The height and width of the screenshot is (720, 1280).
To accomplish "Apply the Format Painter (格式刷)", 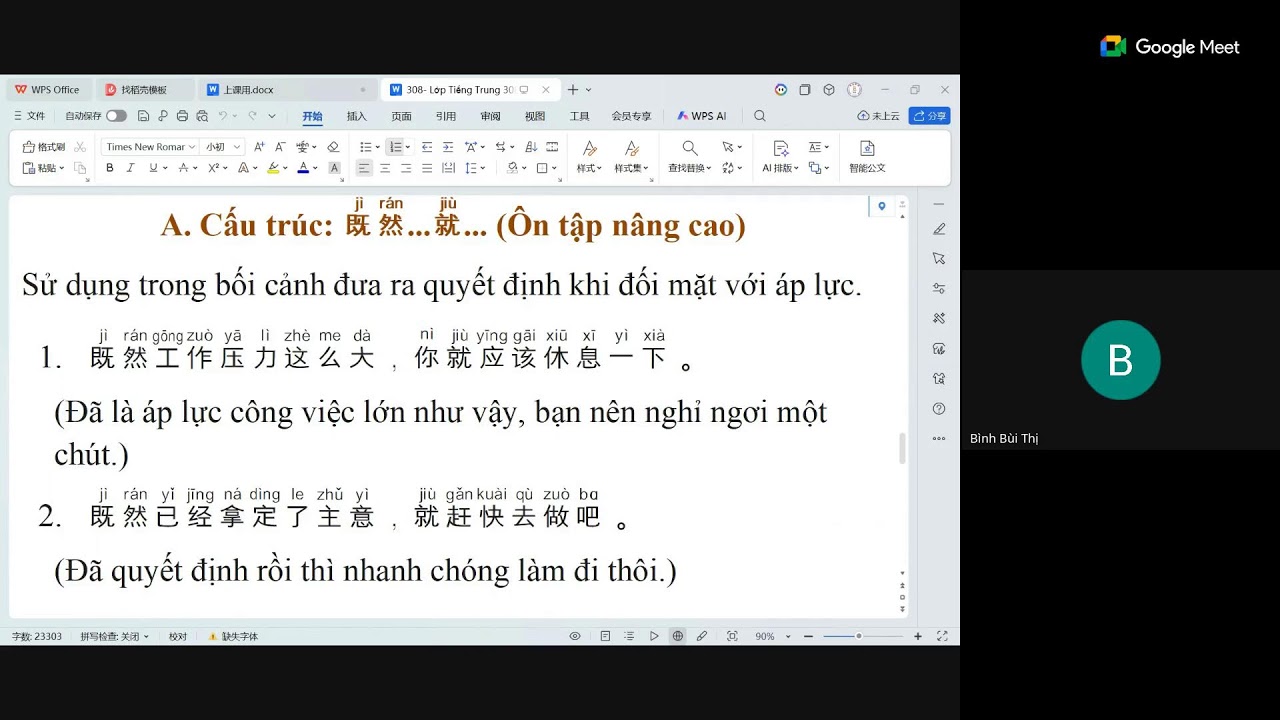I will point(44,147).
